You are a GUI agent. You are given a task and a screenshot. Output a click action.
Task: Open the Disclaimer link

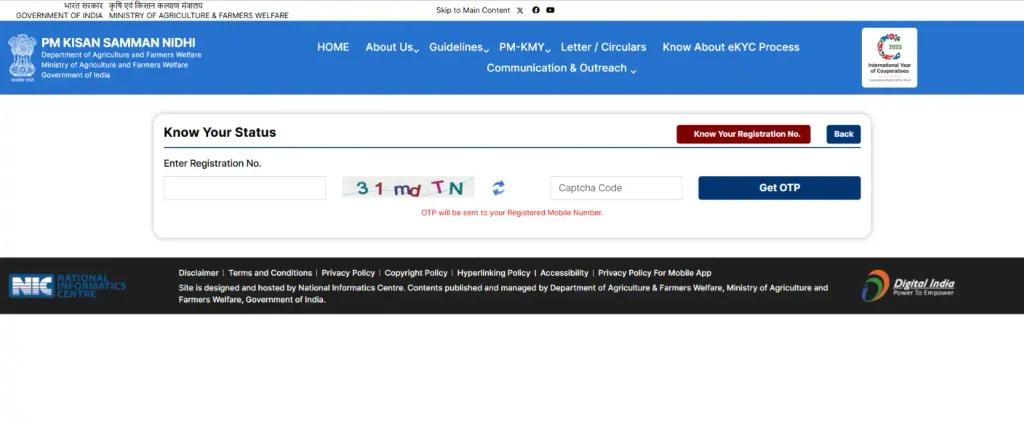[199, 273]
